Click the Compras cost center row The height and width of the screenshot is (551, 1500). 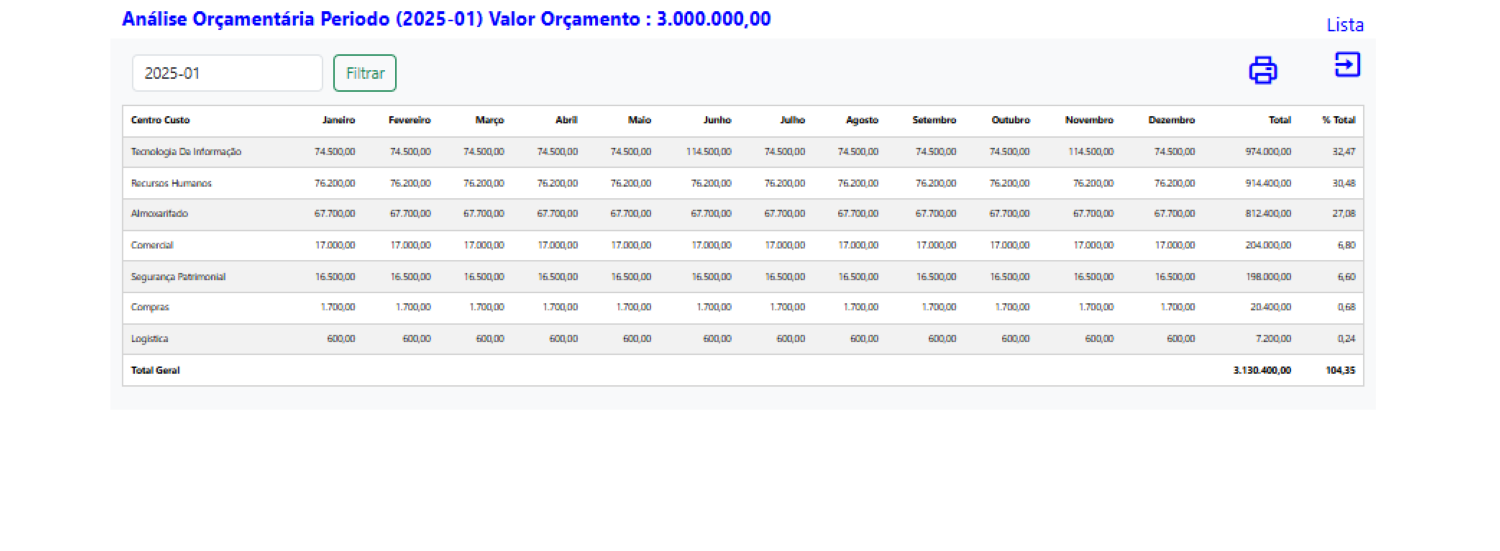[x=150, y=307]
